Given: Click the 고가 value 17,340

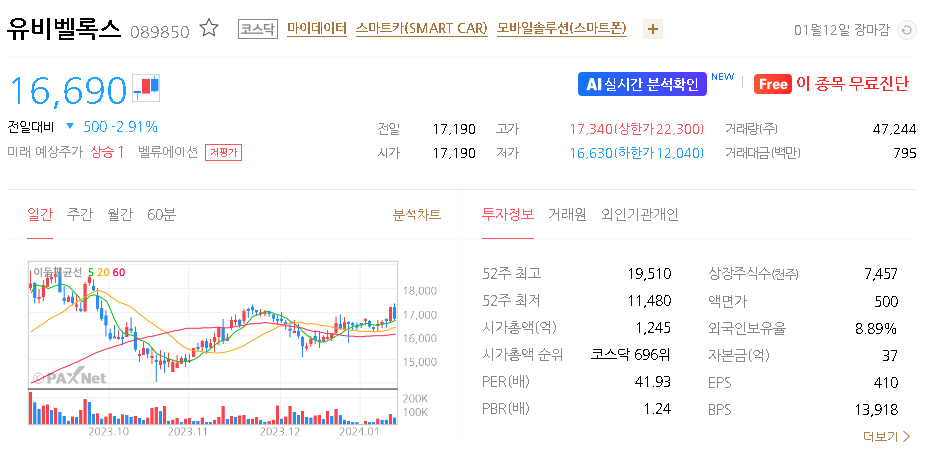Looking at the screenshot, I should pos(591,129).
